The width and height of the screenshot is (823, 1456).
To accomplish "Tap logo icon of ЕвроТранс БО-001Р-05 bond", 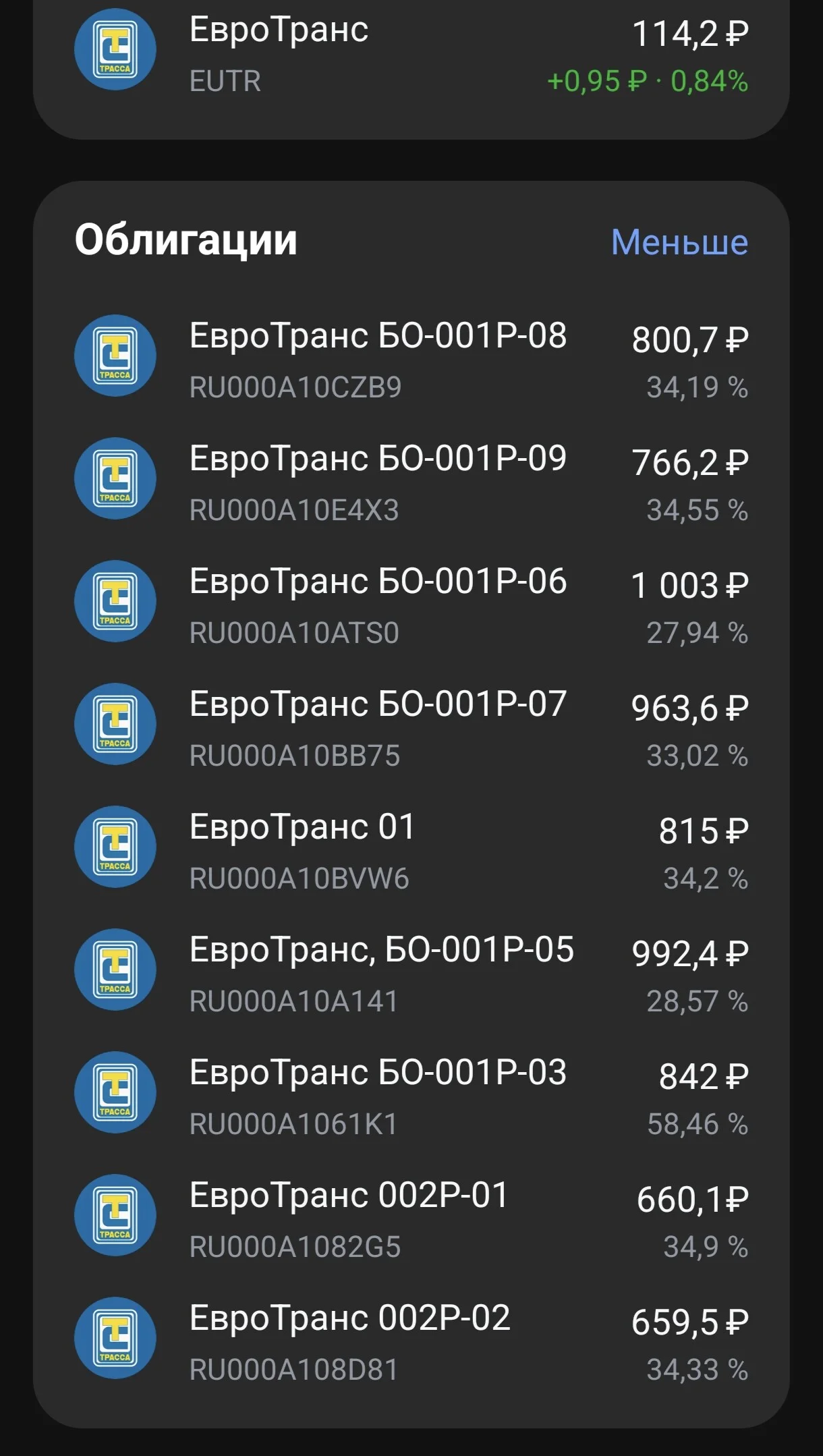I will pyautogui.click(x=115, y=970).
